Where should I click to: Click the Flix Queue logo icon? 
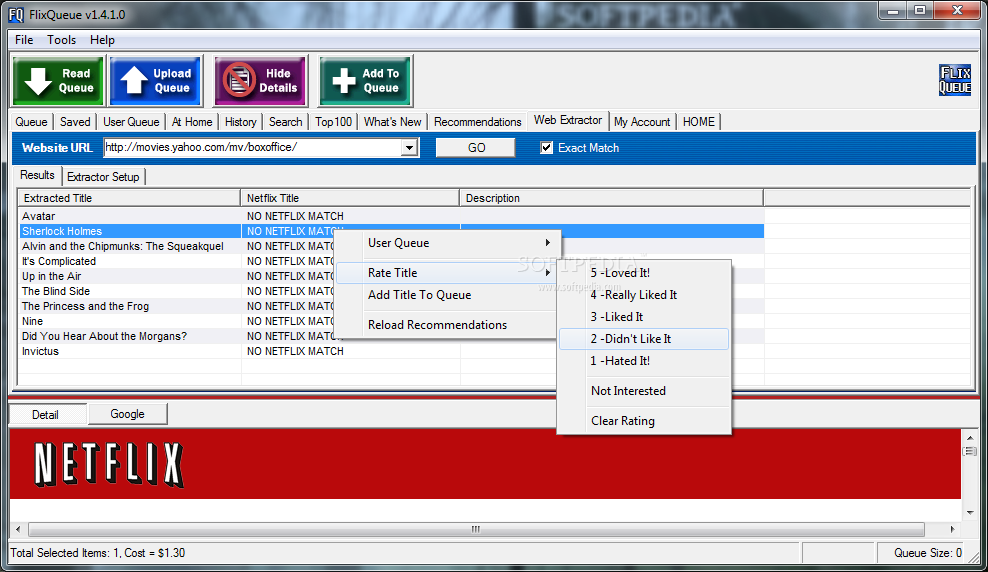point(955,80)
